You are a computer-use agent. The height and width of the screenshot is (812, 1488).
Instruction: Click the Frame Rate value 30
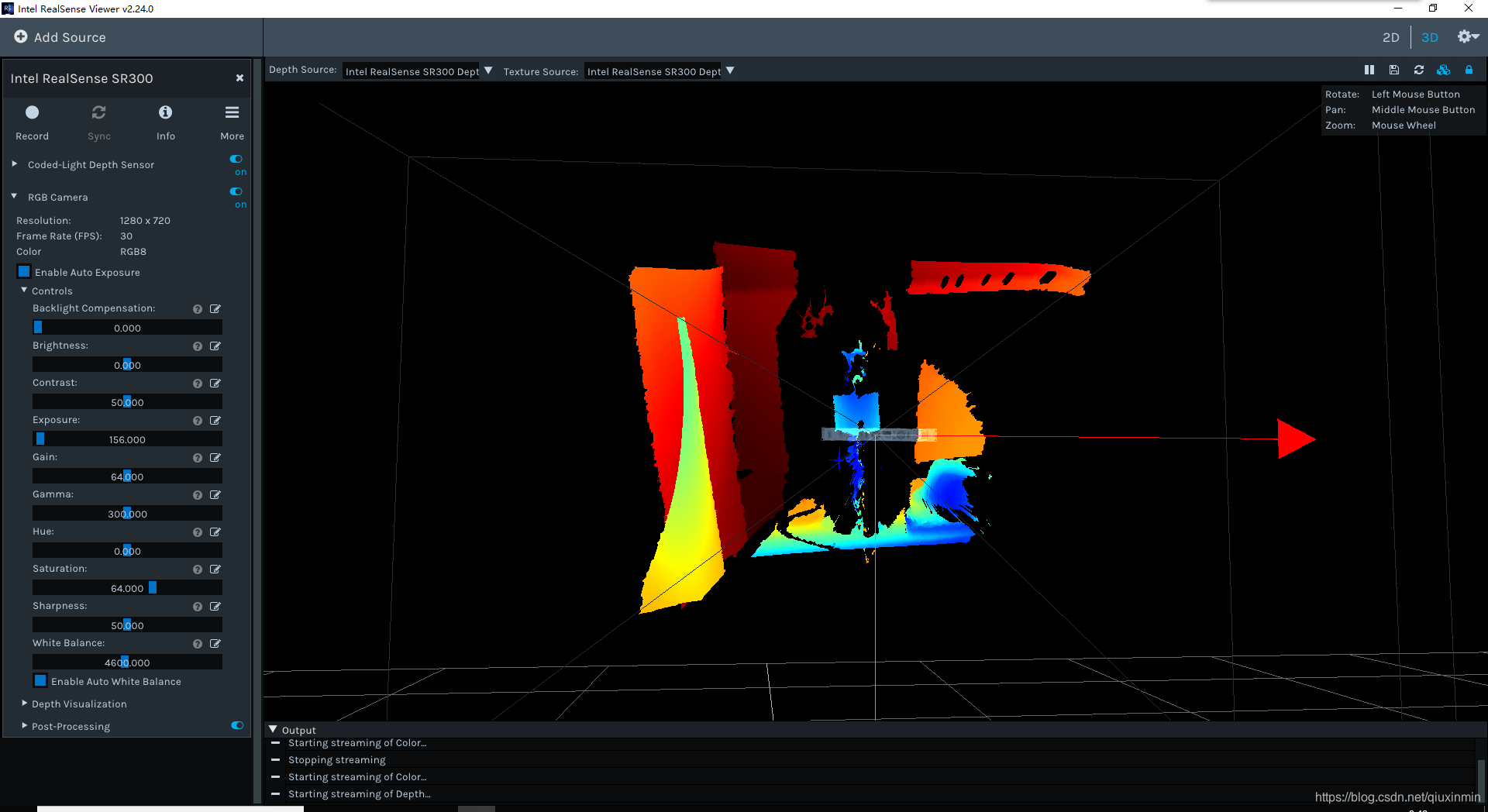(x=126, y=236)
